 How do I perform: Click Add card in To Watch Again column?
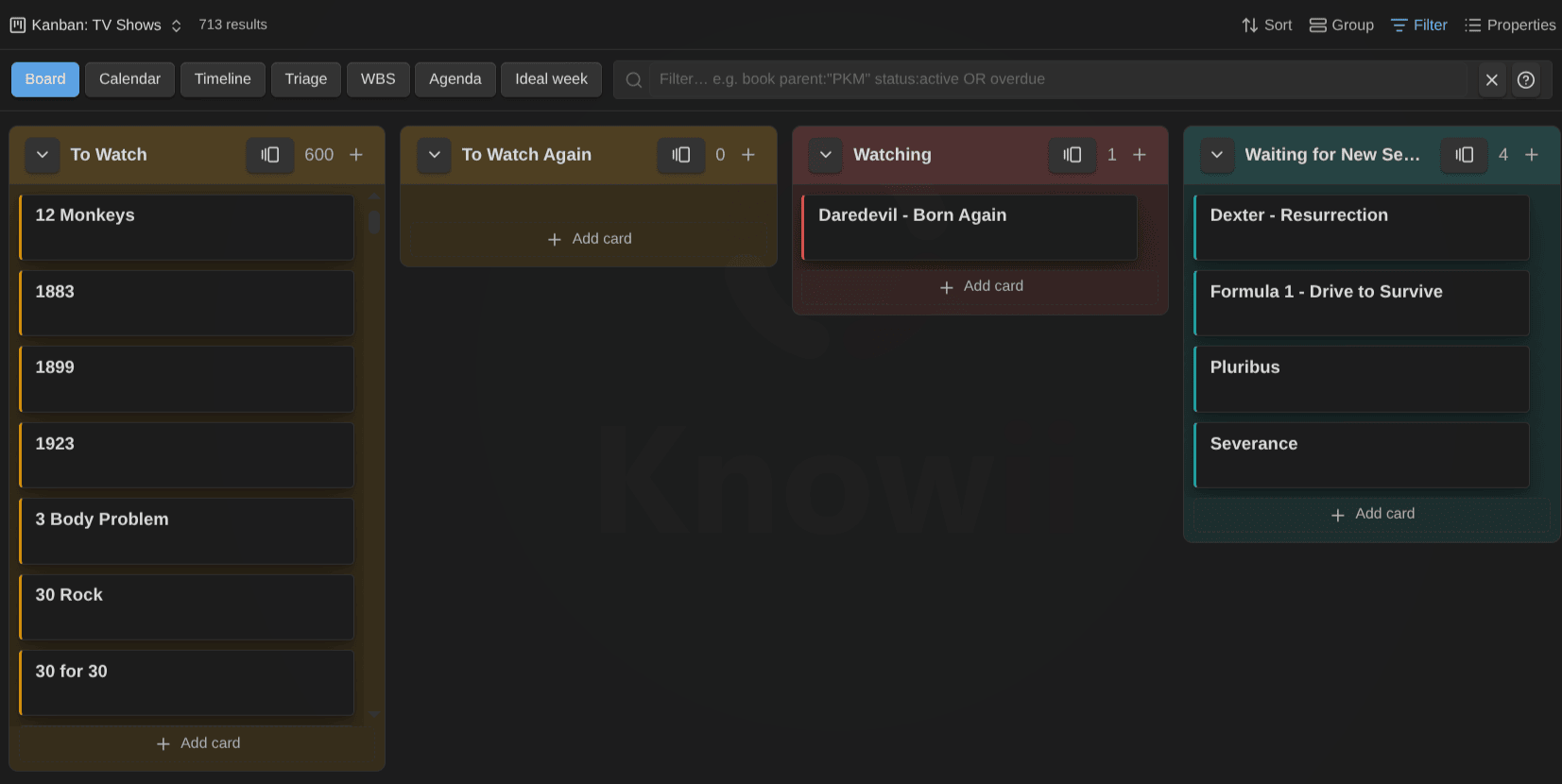pyautogui.click(x=590, y=239)
